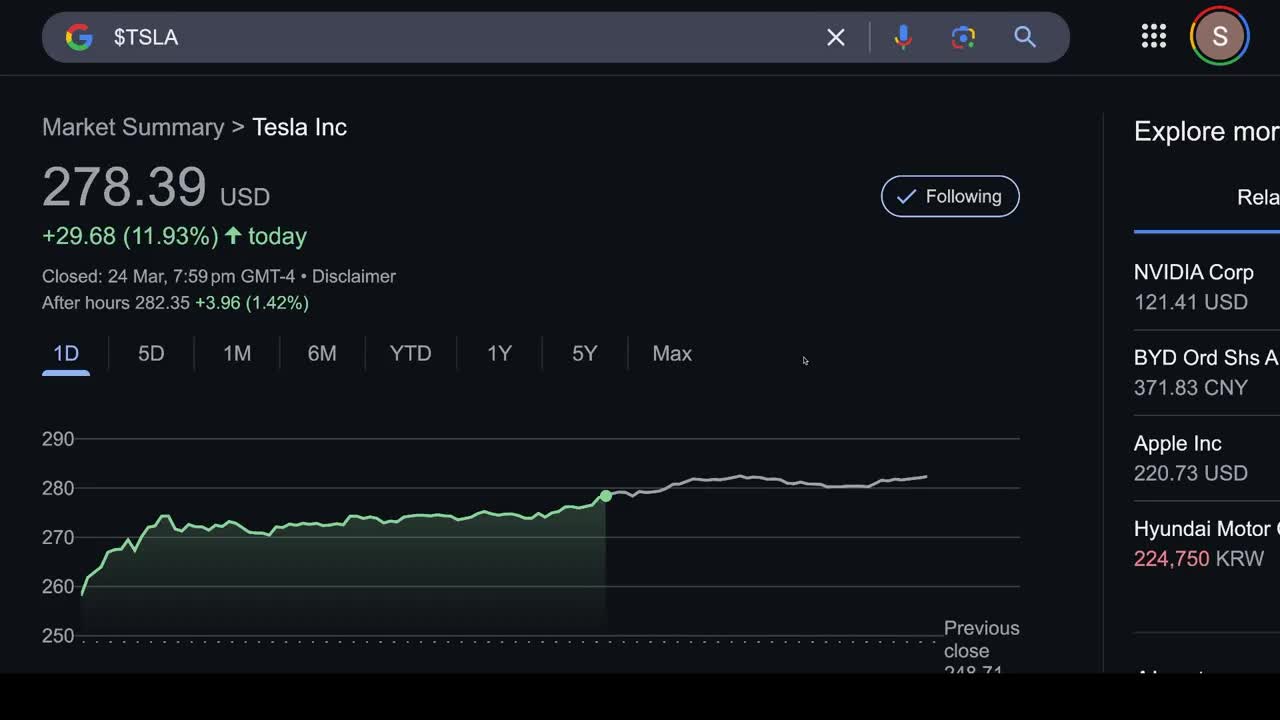This screenshot has height=720, width=1280.
Task: Click the 290 y-axis label
Action: [58, 439]
